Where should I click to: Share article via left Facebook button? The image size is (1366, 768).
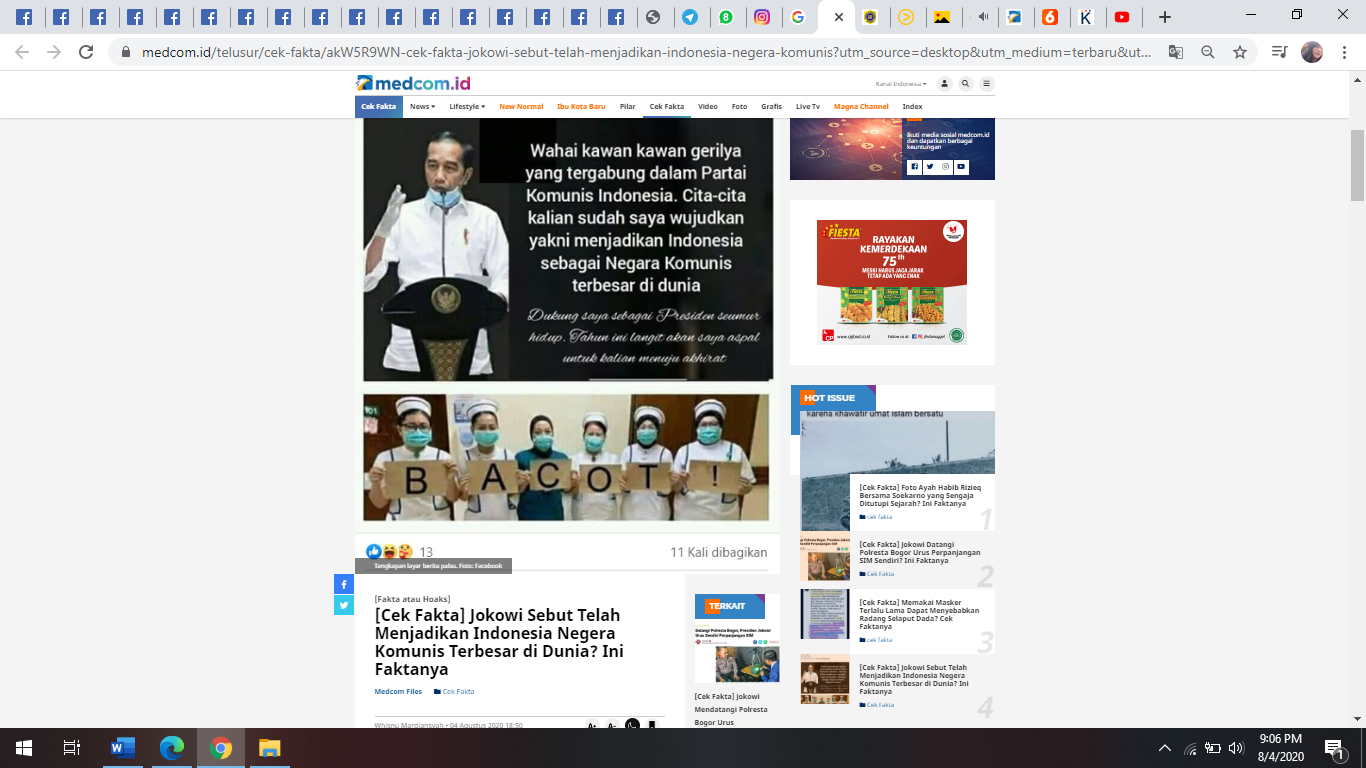tap(344, 585)
